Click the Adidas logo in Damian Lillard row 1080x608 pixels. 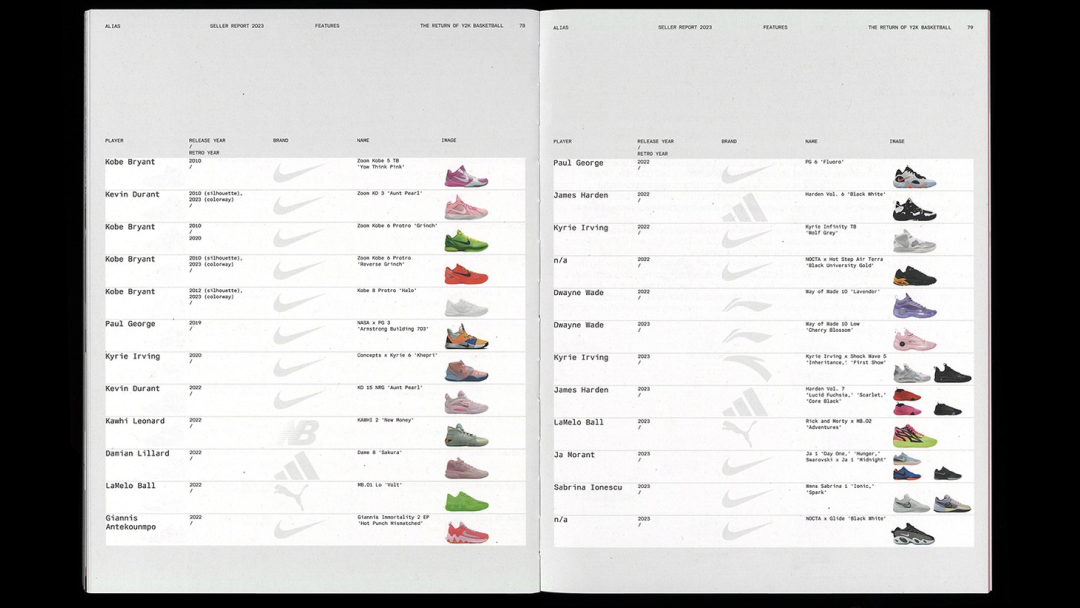298,465
